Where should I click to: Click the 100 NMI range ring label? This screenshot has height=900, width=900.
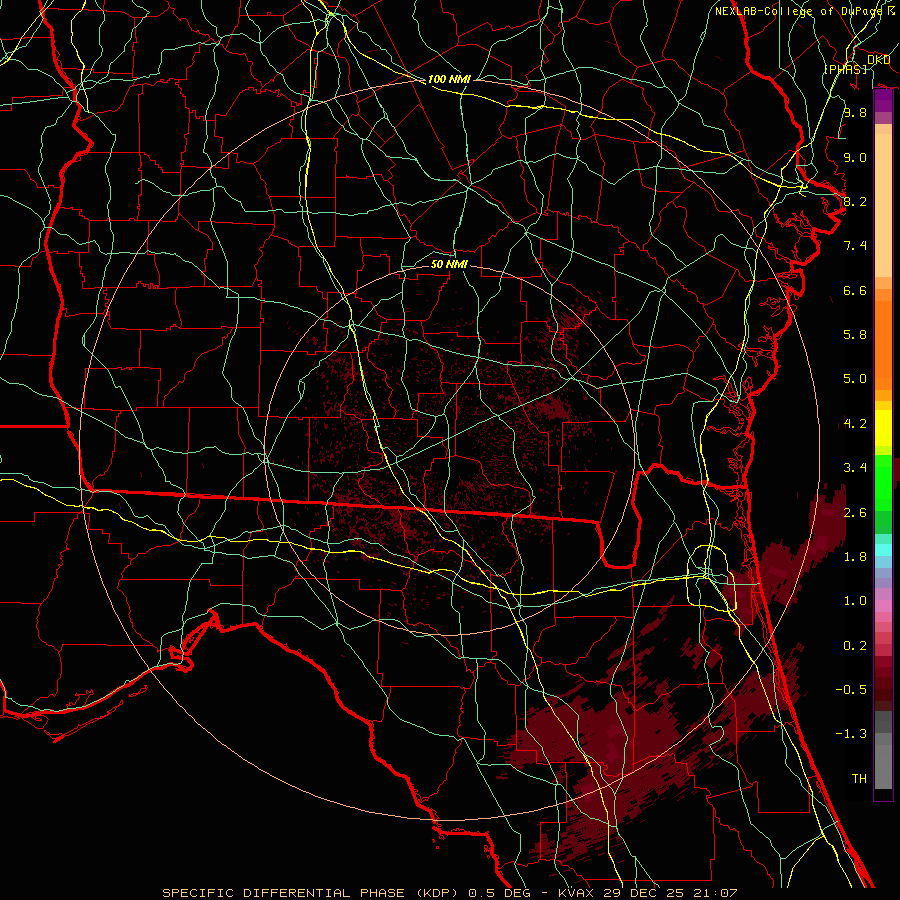pos(449,79)
